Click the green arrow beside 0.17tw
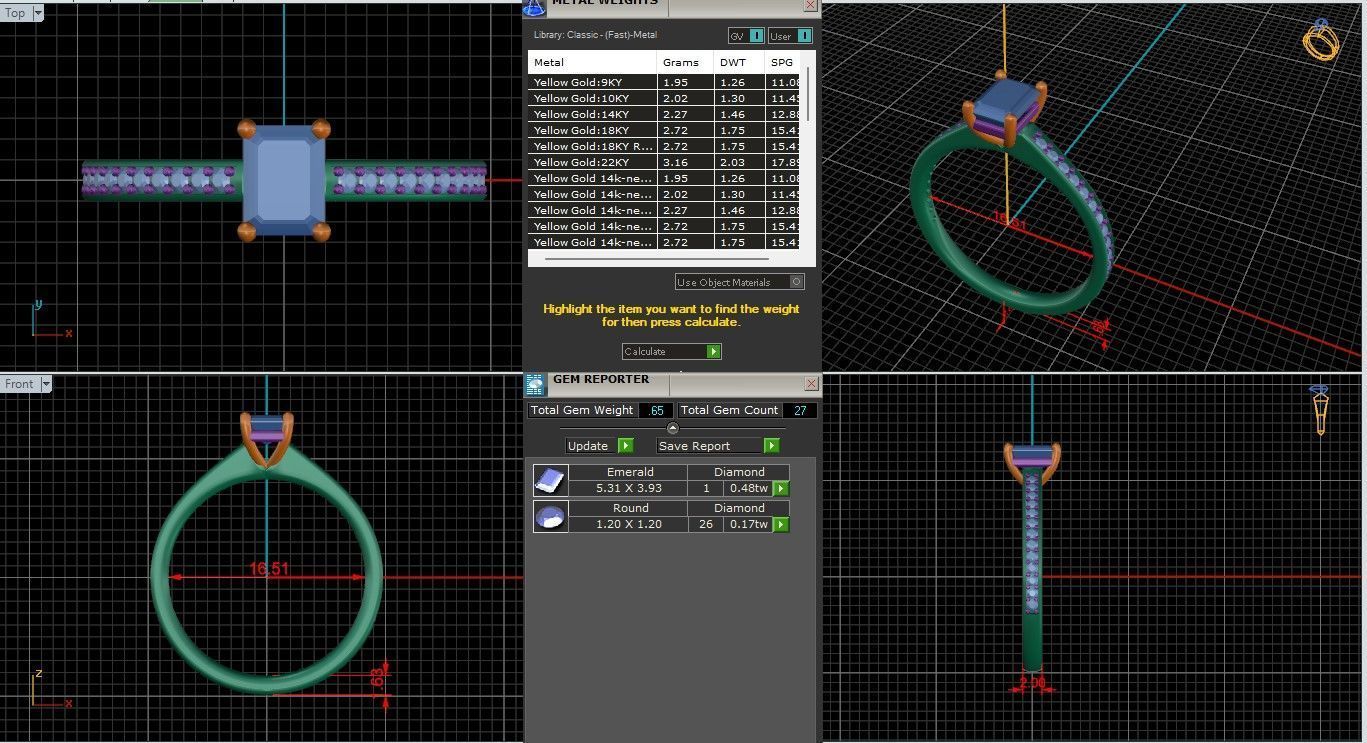Viewport: 1367px width, 743px height. click(781, 525)
